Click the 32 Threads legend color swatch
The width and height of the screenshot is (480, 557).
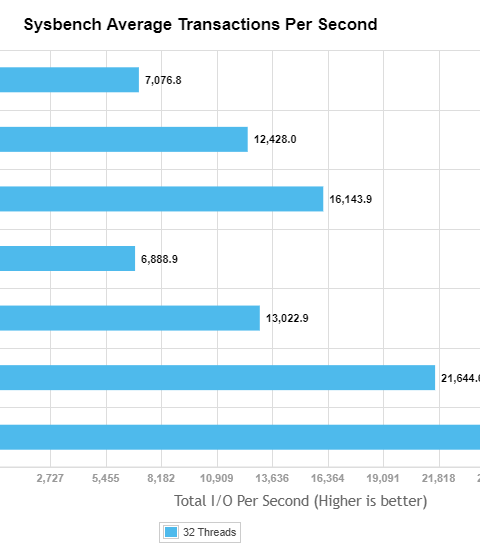click(x=171, y=532)
